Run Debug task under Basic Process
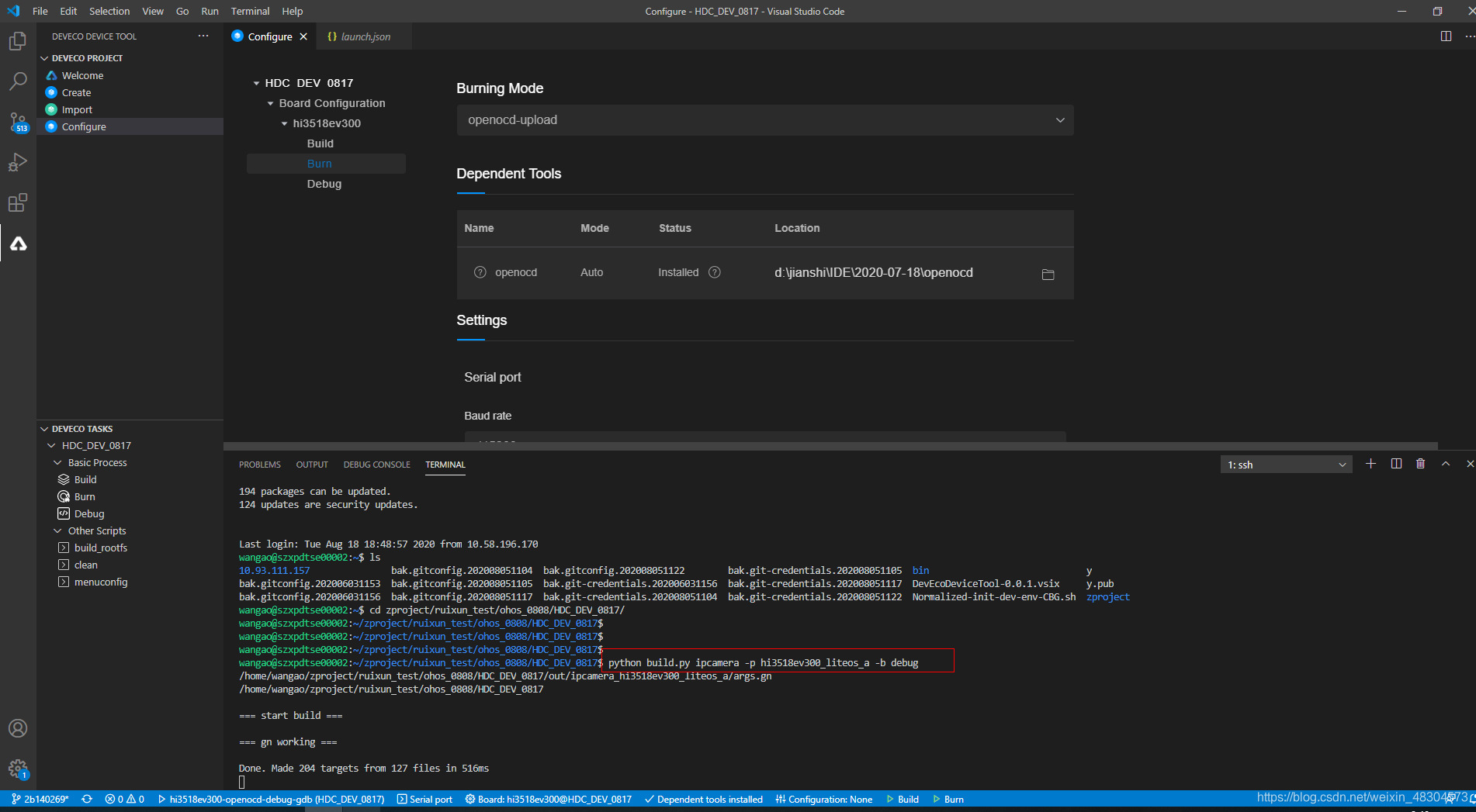The image size is (1476, 812). [89, 514]
